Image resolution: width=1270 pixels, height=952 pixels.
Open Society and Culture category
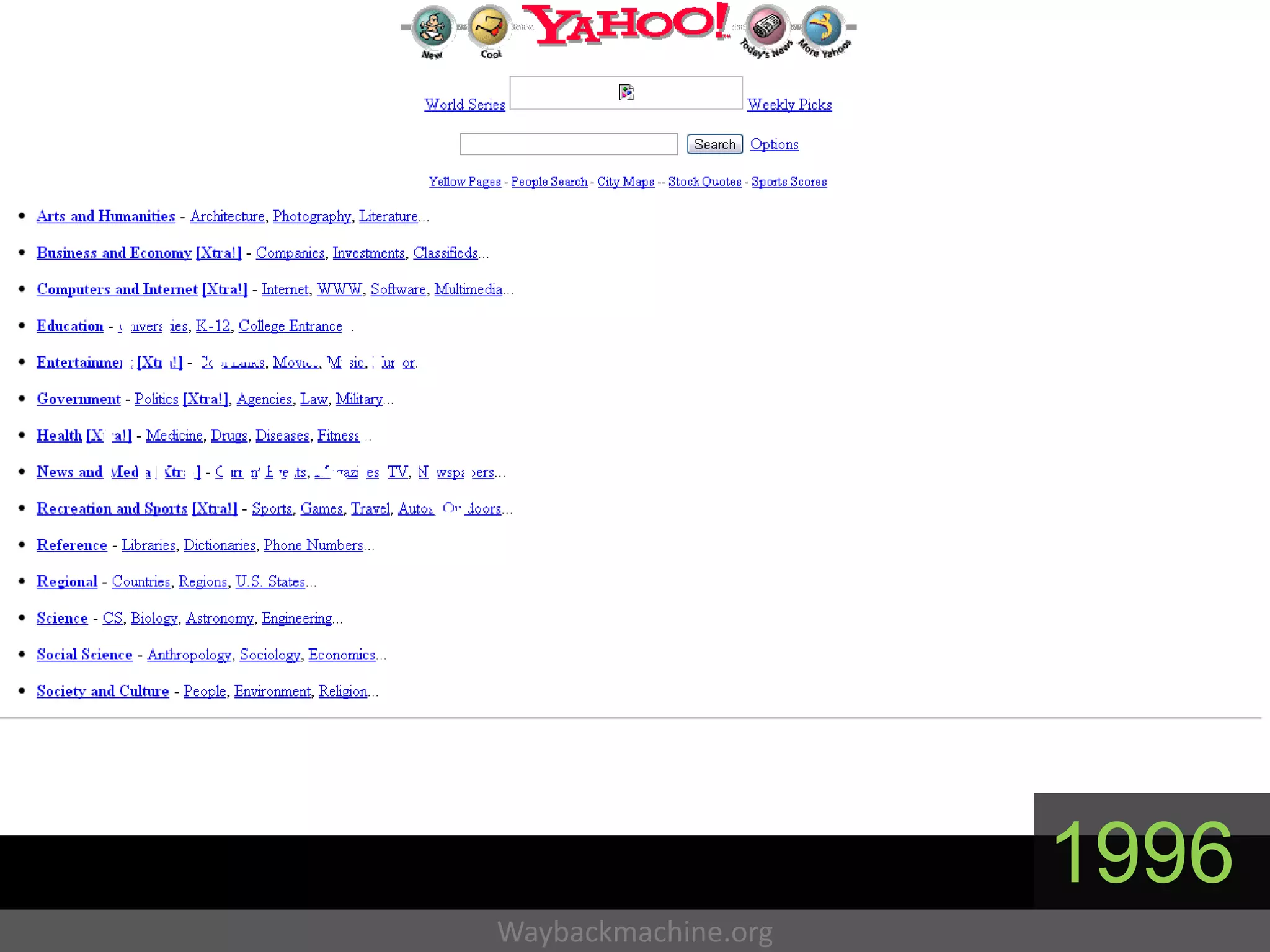[102, 692]
